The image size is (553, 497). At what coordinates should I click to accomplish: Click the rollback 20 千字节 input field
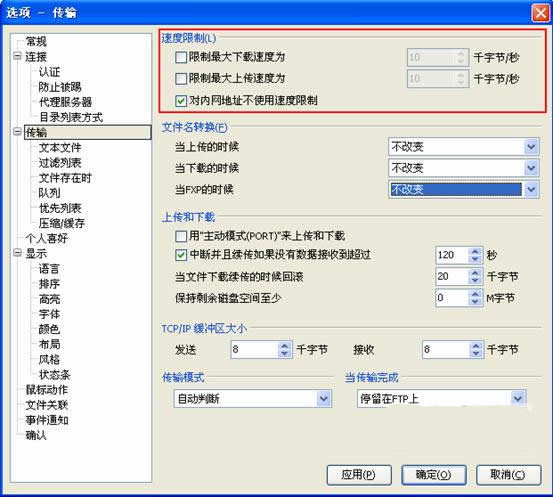(x=452, y=276)
